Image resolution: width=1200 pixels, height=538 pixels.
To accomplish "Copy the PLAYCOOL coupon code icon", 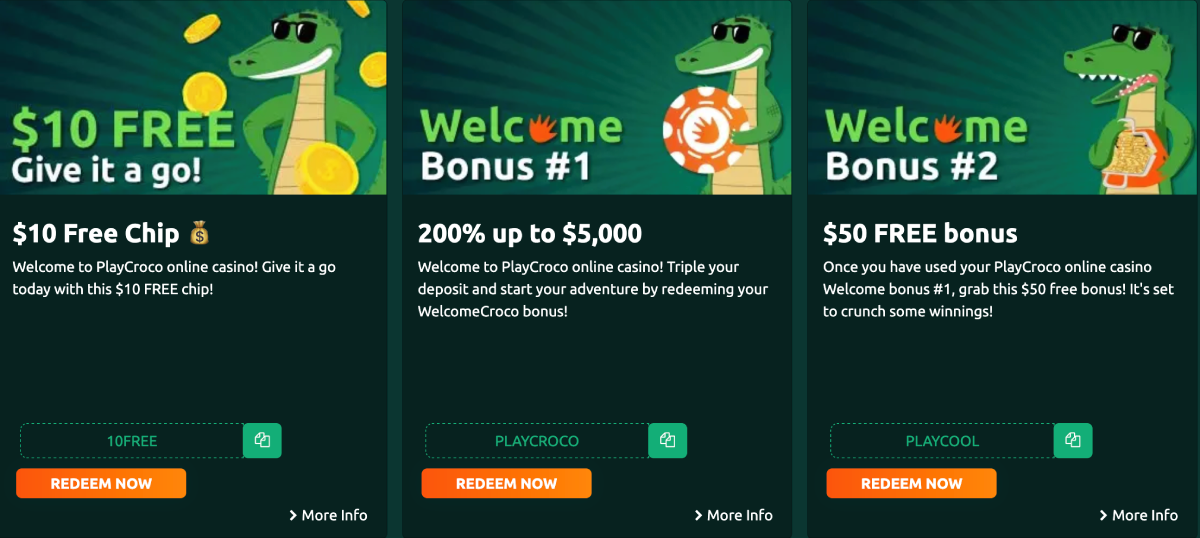I will 1072,440.
